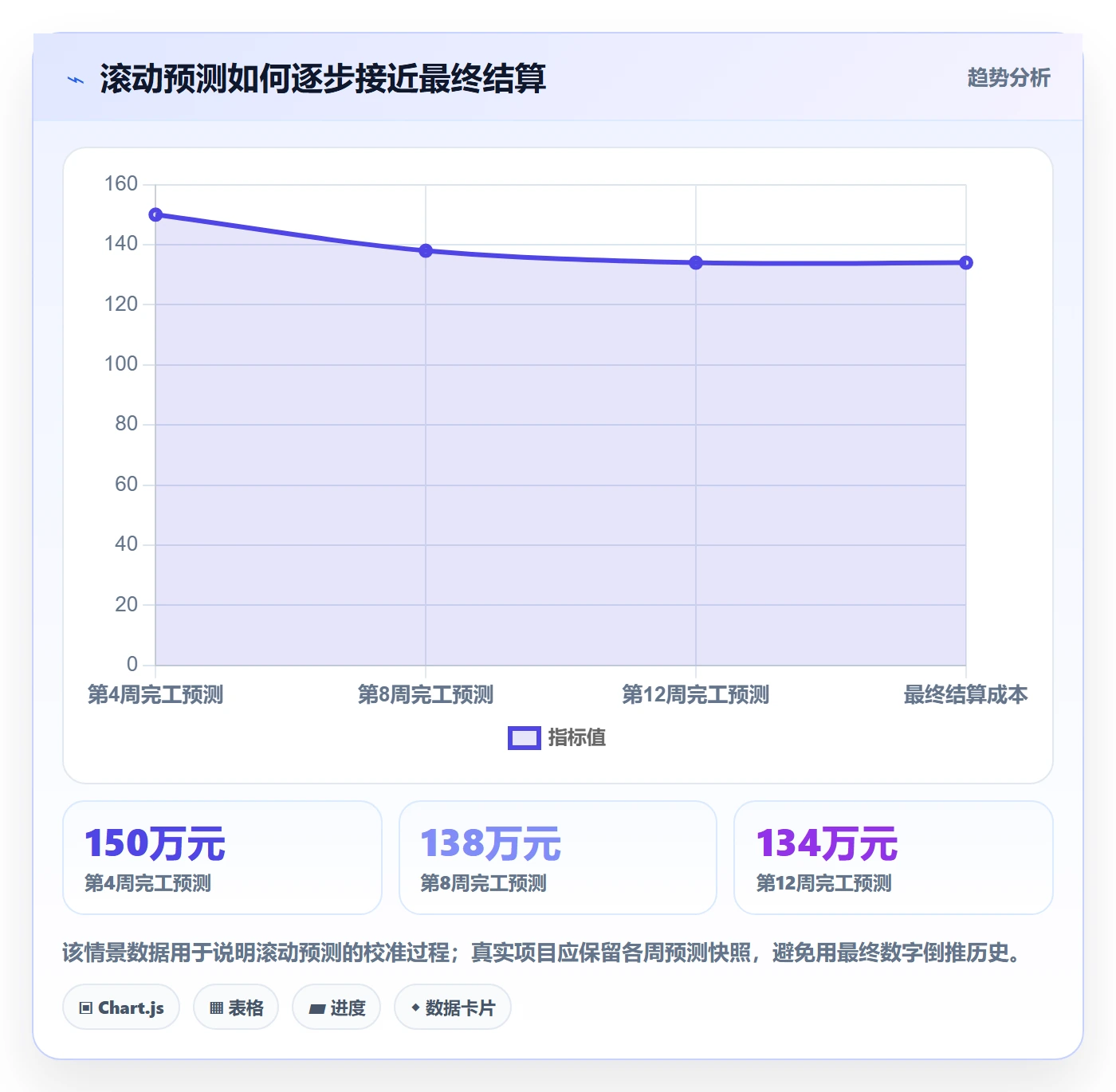This screenshot has width=1116, height=1092.
Task: Select the 第4周完工预测 data point on chart
Action: click(x=155, y=214)
